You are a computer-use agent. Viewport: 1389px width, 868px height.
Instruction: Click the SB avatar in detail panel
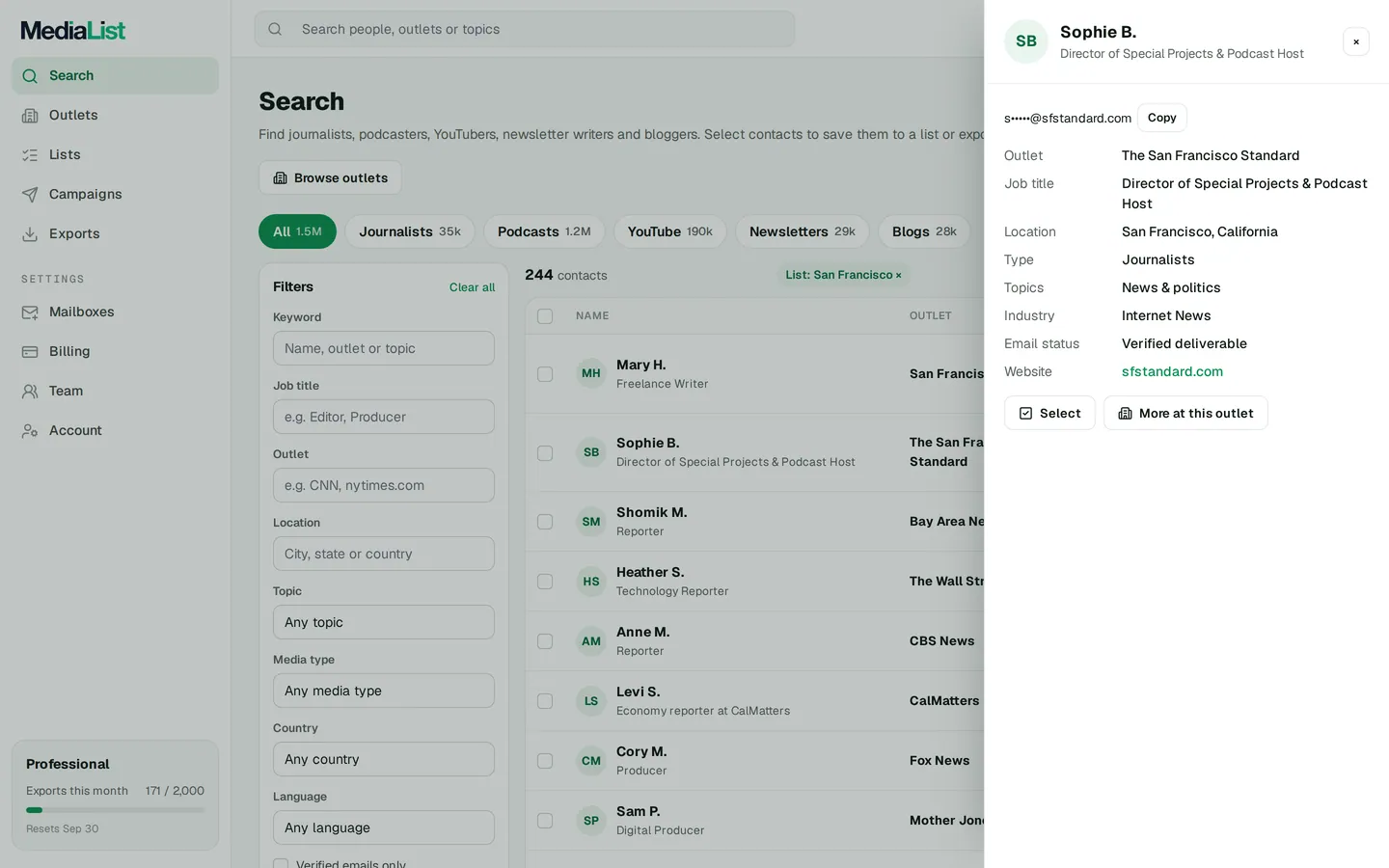pos(1026,41)
